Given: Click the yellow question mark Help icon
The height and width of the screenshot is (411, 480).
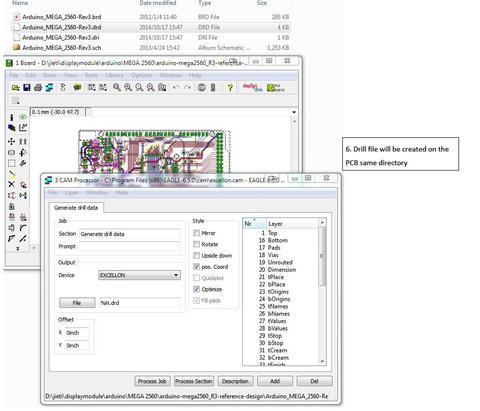Looking at the screenshot, I should 230,88.
